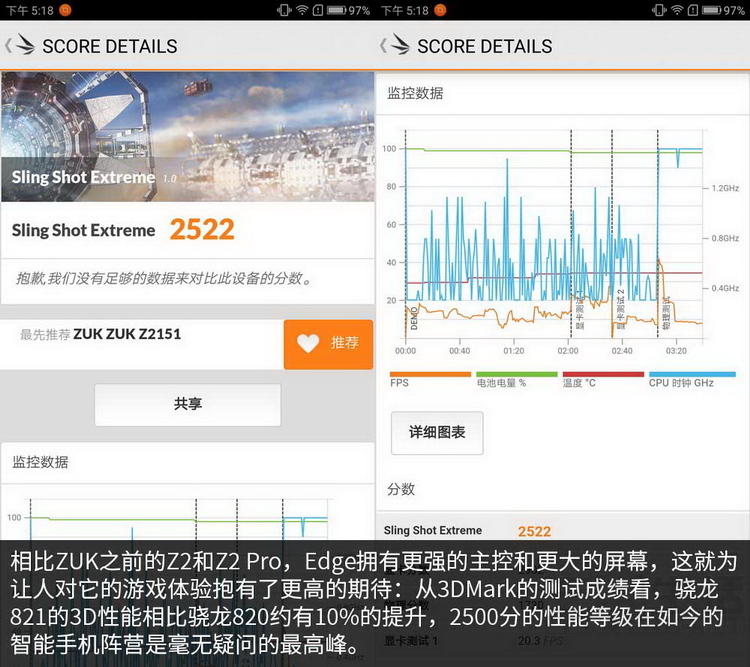Tap the 分数 section heading
Viewport: 750px width, 667px height.
(401, 489)
